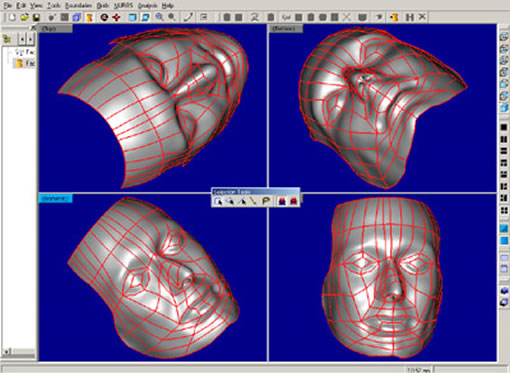Click the paintbrush tool in floating toolbar
The width and height of the screenshot is (510, 373).
pos(254,201)
